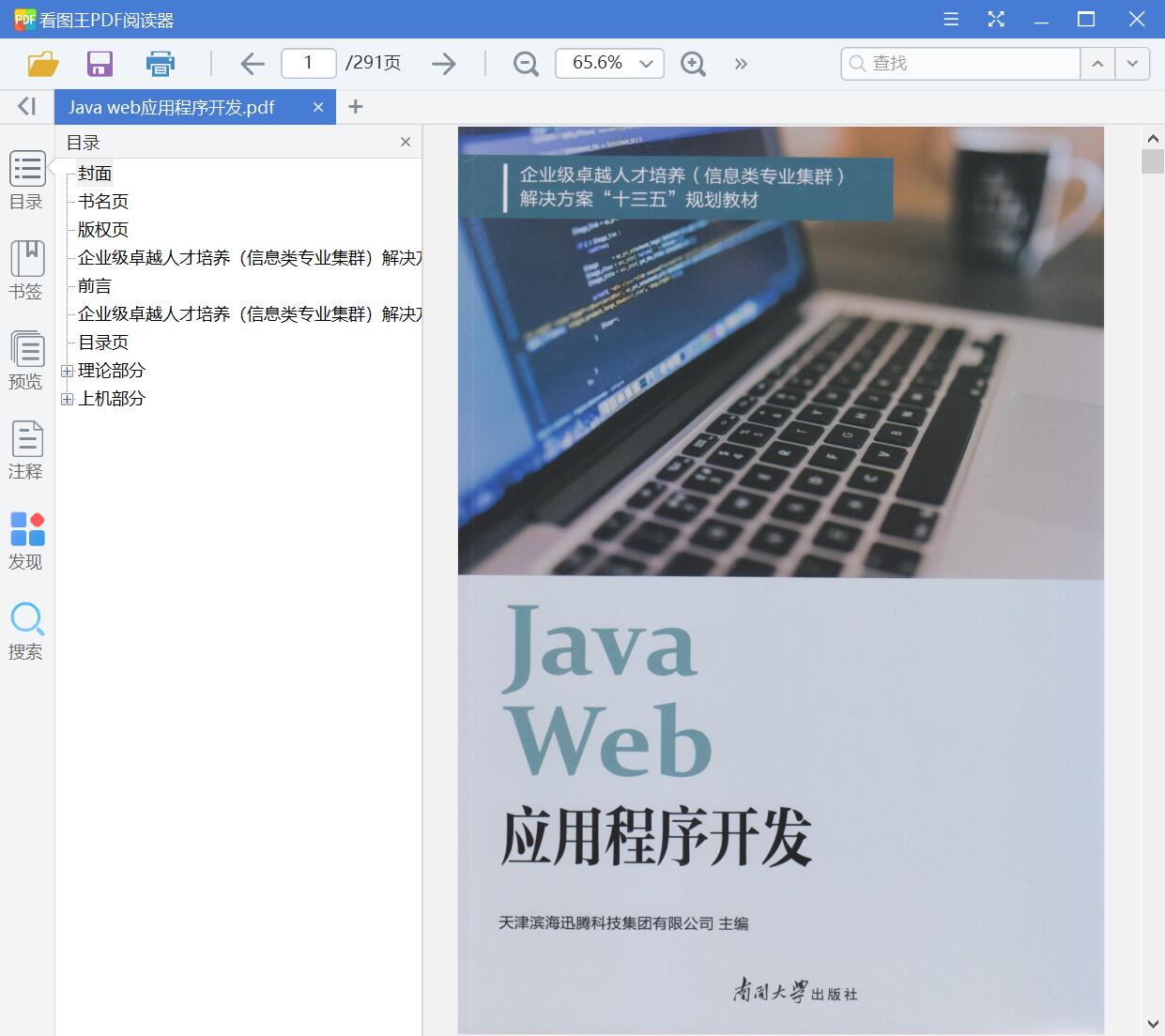Expand the 上机部分 tree node
The image size is (1165, 1036).
[67, 400]
